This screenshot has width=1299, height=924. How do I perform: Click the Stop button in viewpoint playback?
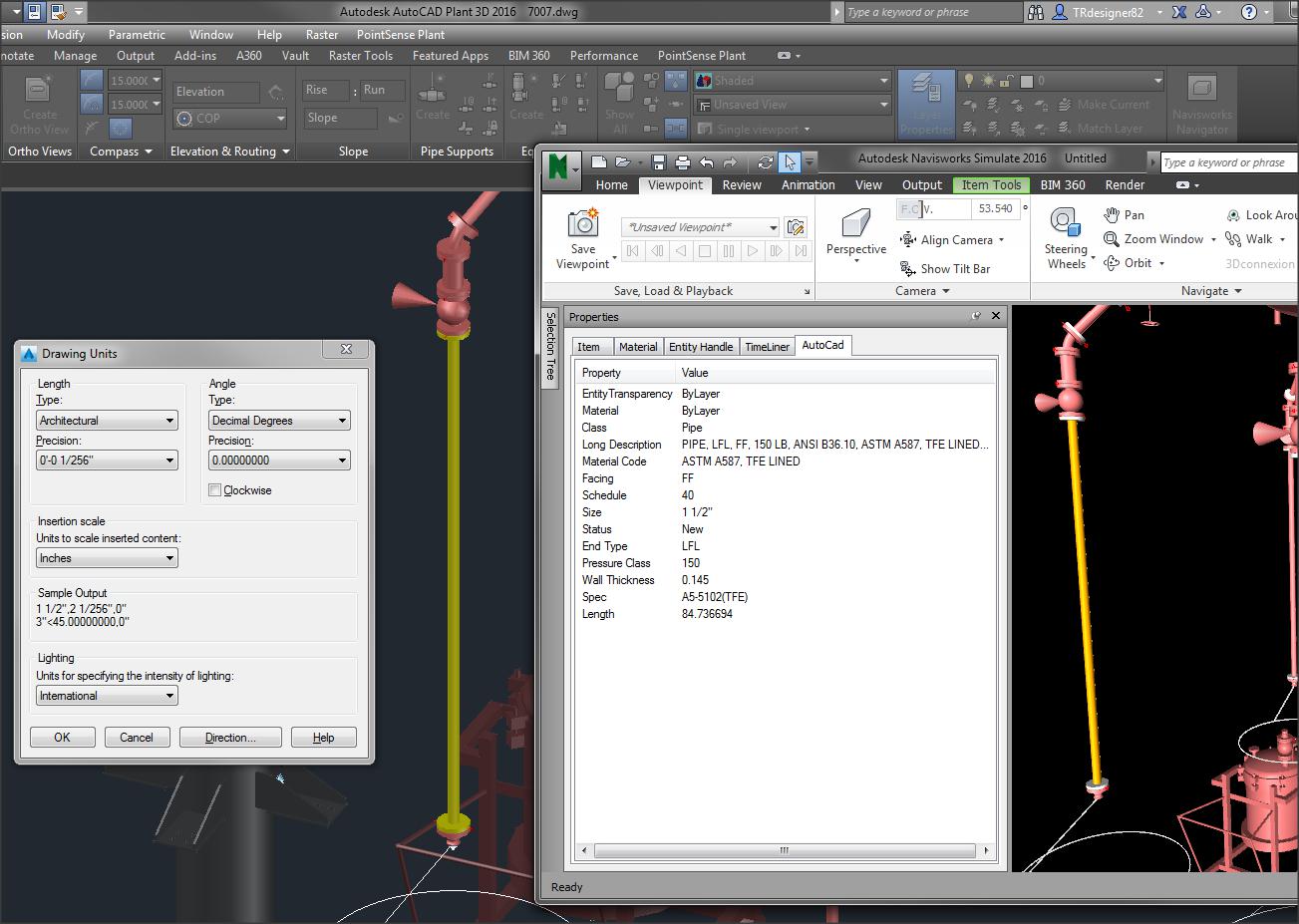click(705, 251)
